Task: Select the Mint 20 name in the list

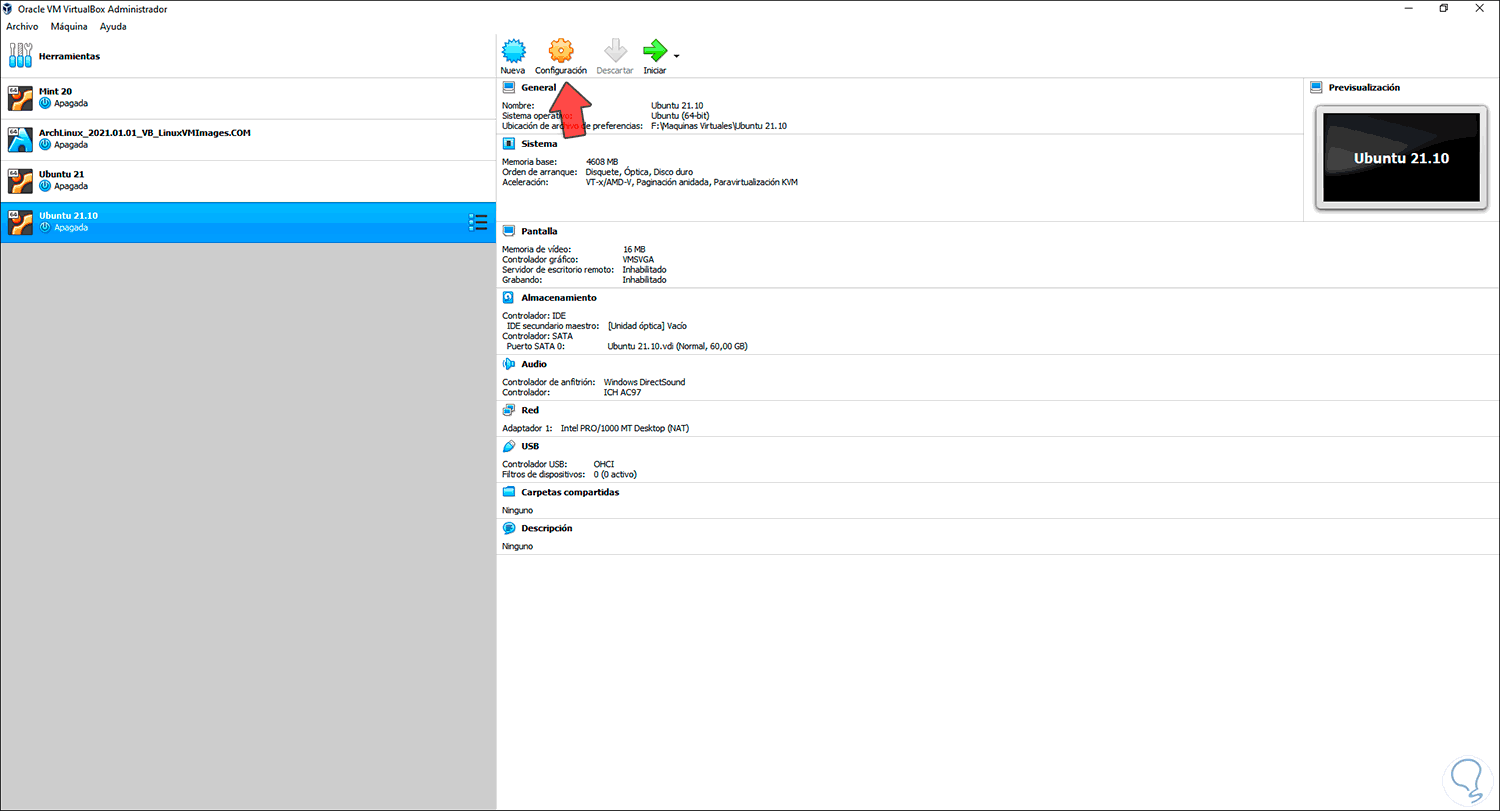Action: (x=55, y=91)
